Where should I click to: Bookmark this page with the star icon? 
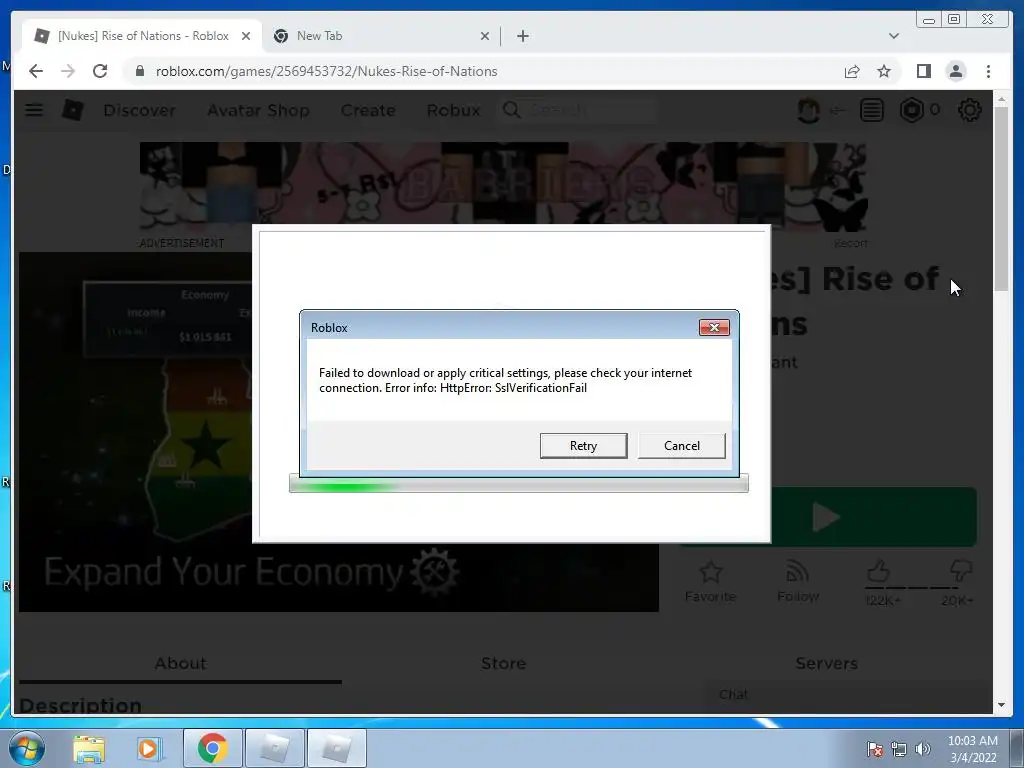(884, 71)
